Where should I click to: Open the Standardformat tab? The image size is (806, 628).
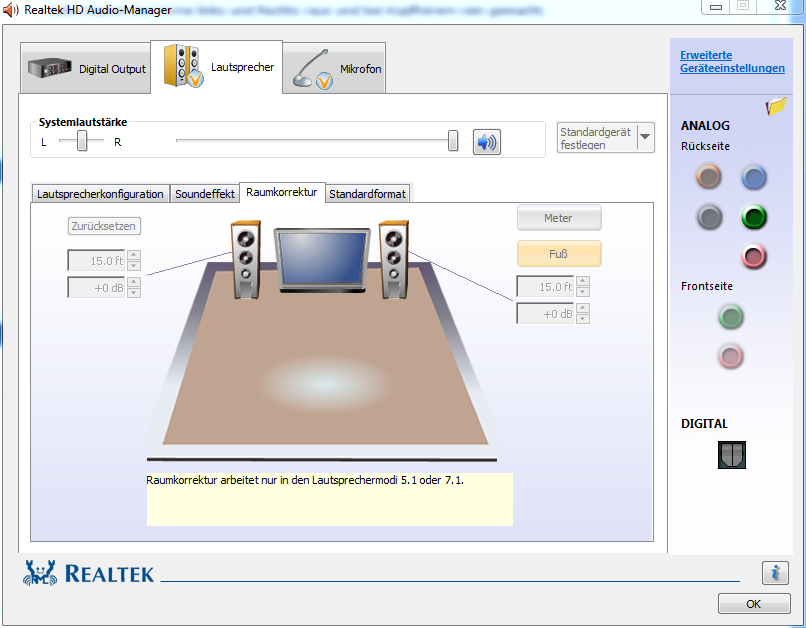point(368,194)
